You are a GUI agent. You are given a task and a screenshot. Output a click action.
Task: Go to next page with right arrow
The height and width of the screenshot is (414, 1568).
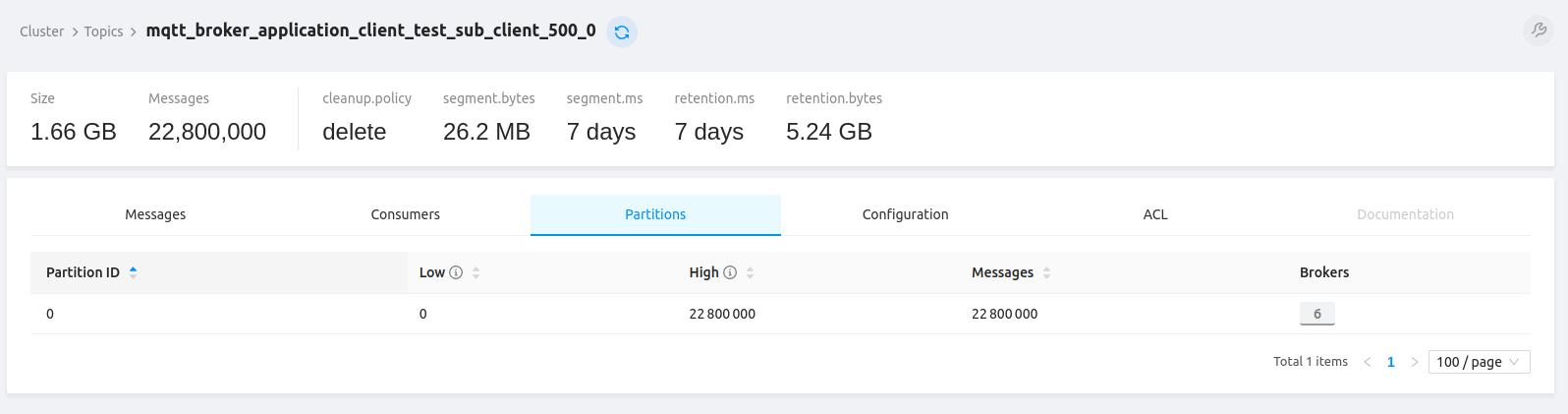point(1415,362)
